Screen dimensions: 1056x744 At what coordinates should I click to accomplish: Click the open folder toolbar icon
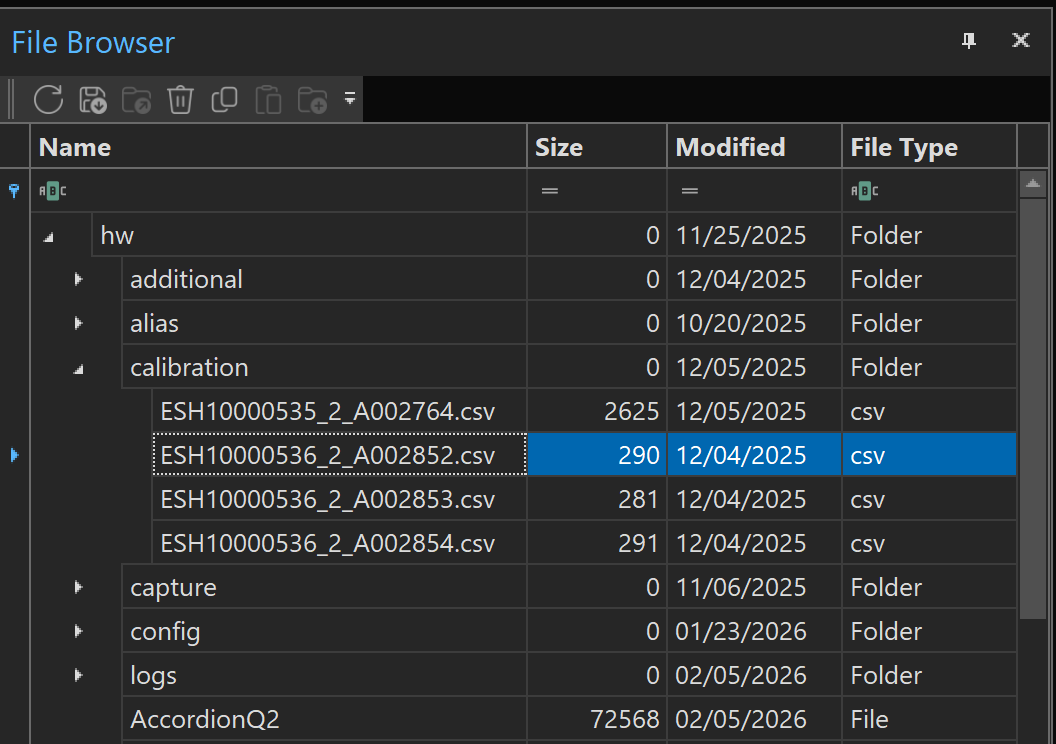tap(136, 100)
